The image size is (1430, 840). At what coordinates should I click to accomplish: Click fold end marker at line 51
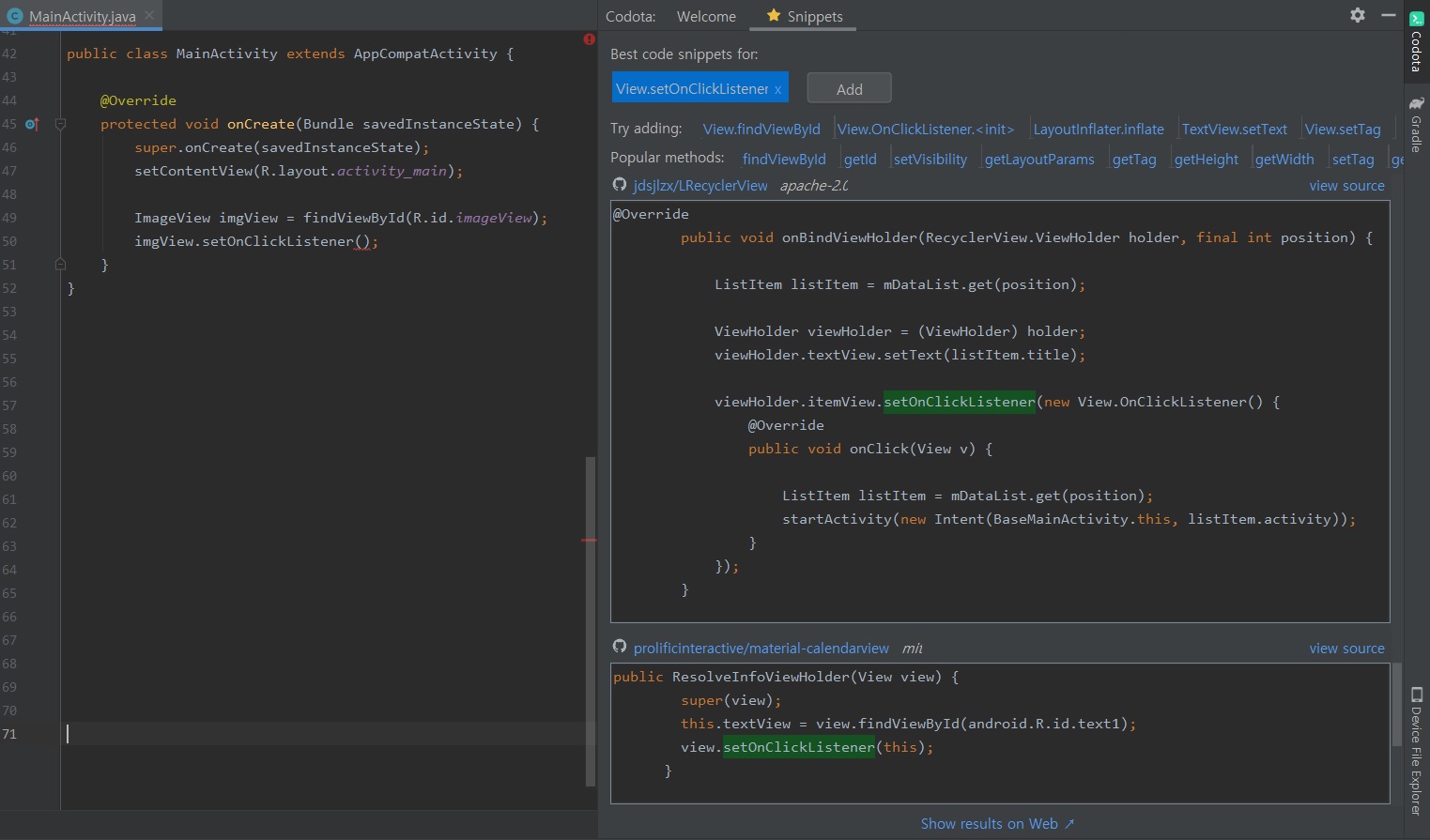60,265
